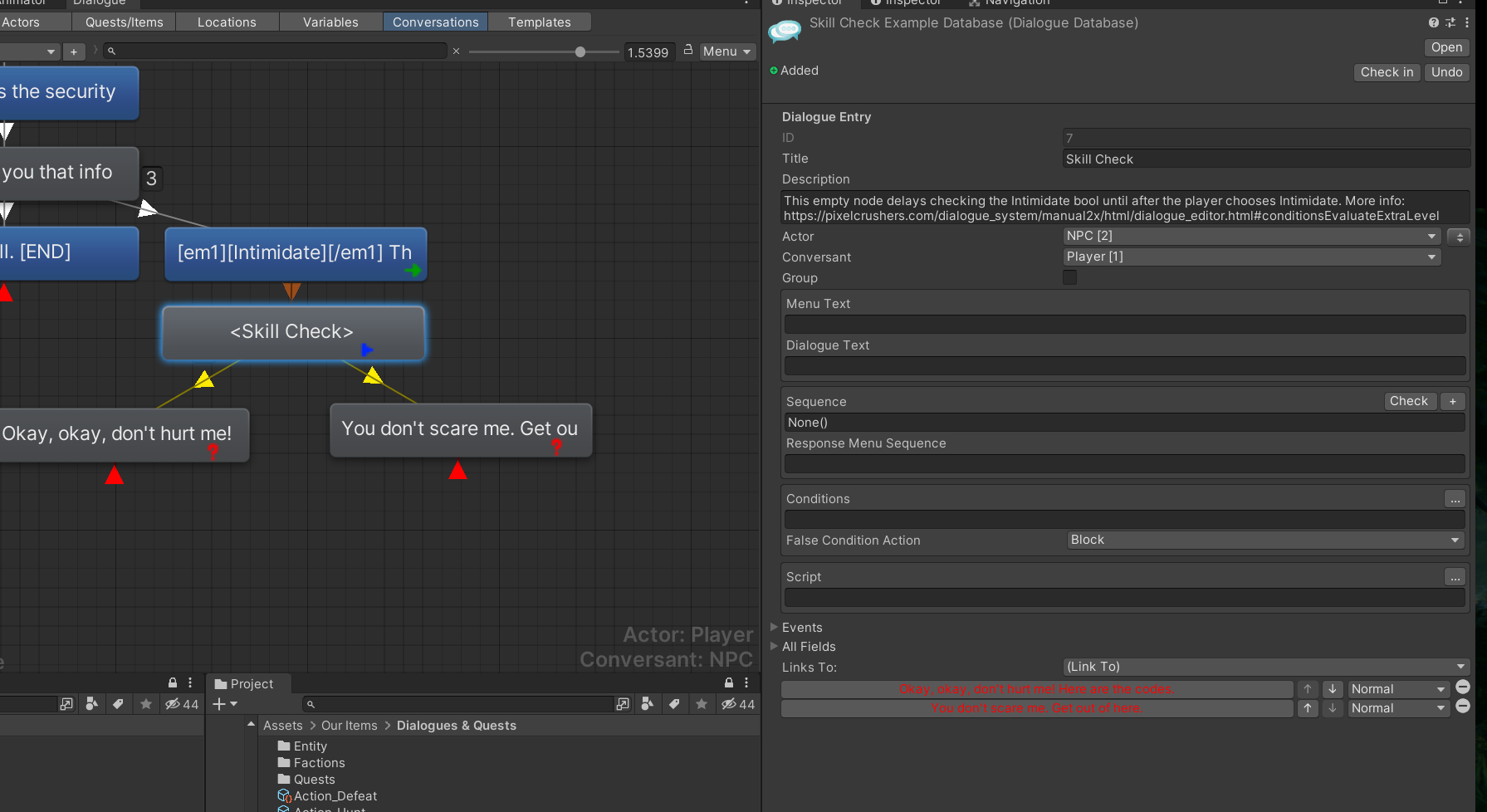Open the Project panel kebab menu
Screen dimensions: 1487x812
[746, 682]
